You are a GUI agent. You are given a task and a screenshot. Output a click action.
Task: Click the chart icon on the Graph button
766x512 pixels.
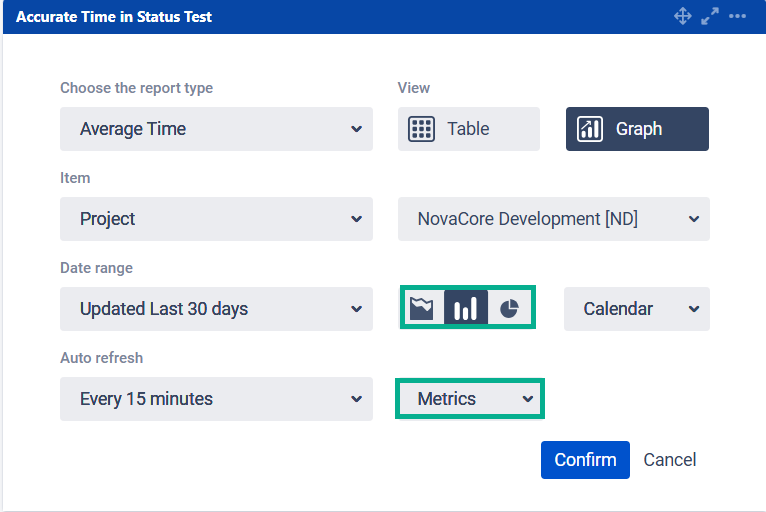590,129
